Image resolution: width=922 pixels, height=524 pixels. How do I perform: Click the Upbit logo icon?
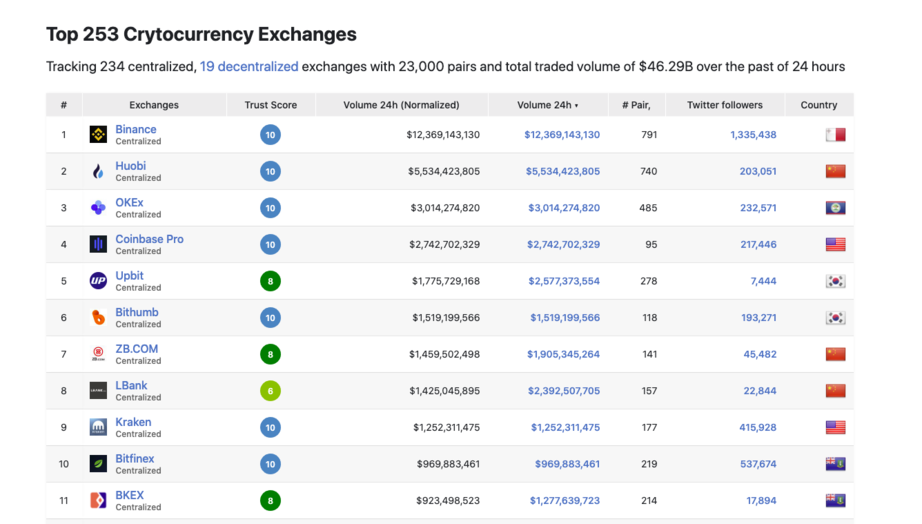pos(98,281)
